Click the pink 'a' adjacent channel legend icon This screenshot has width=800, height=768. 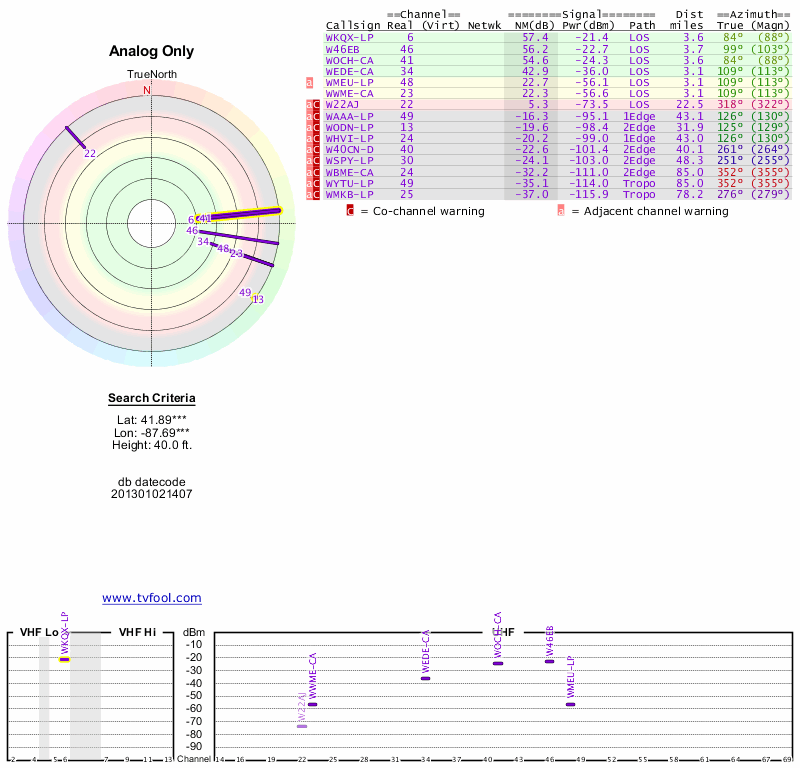click(561, 211)
